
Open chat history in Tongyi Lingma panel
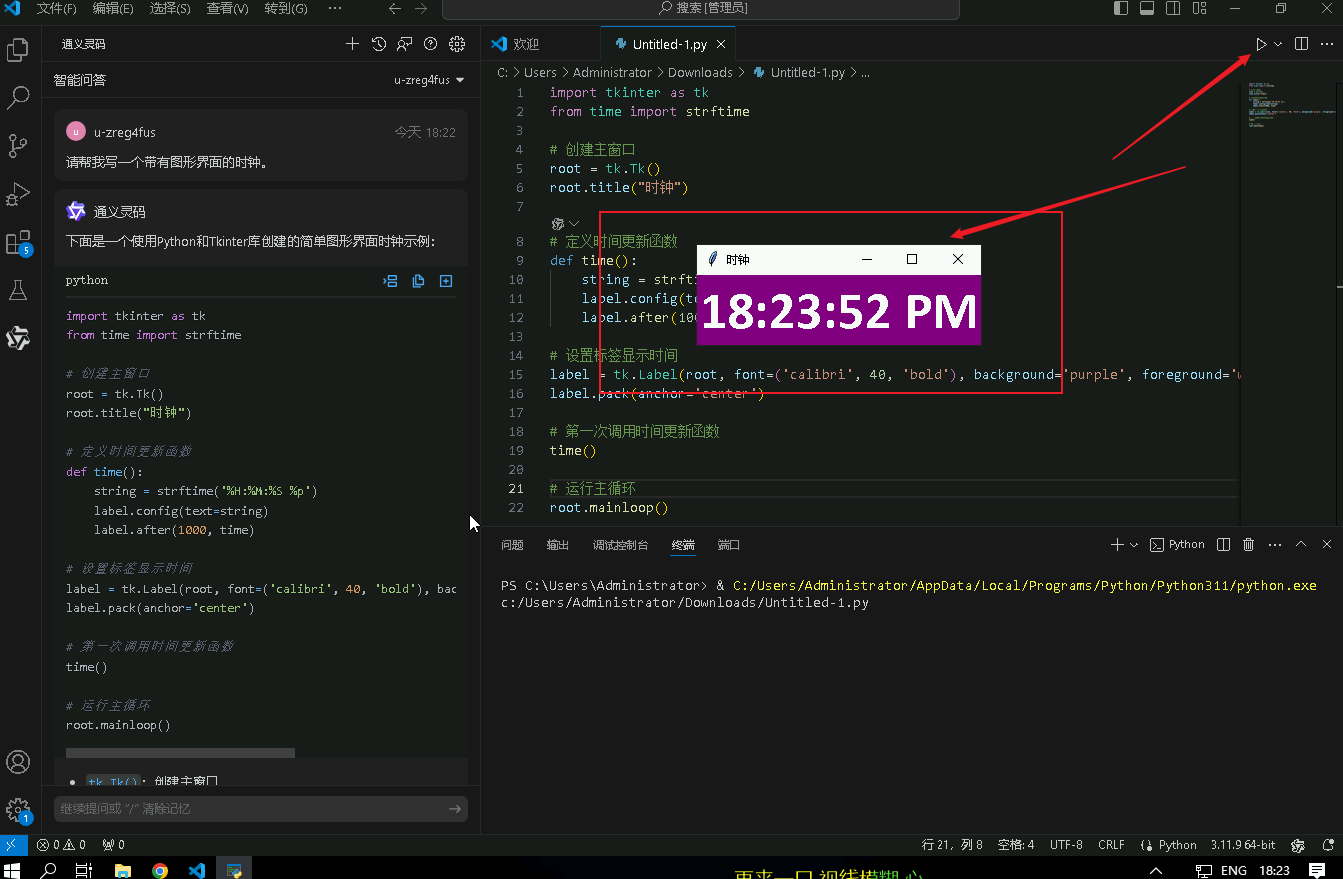click(x=378, y=44)
